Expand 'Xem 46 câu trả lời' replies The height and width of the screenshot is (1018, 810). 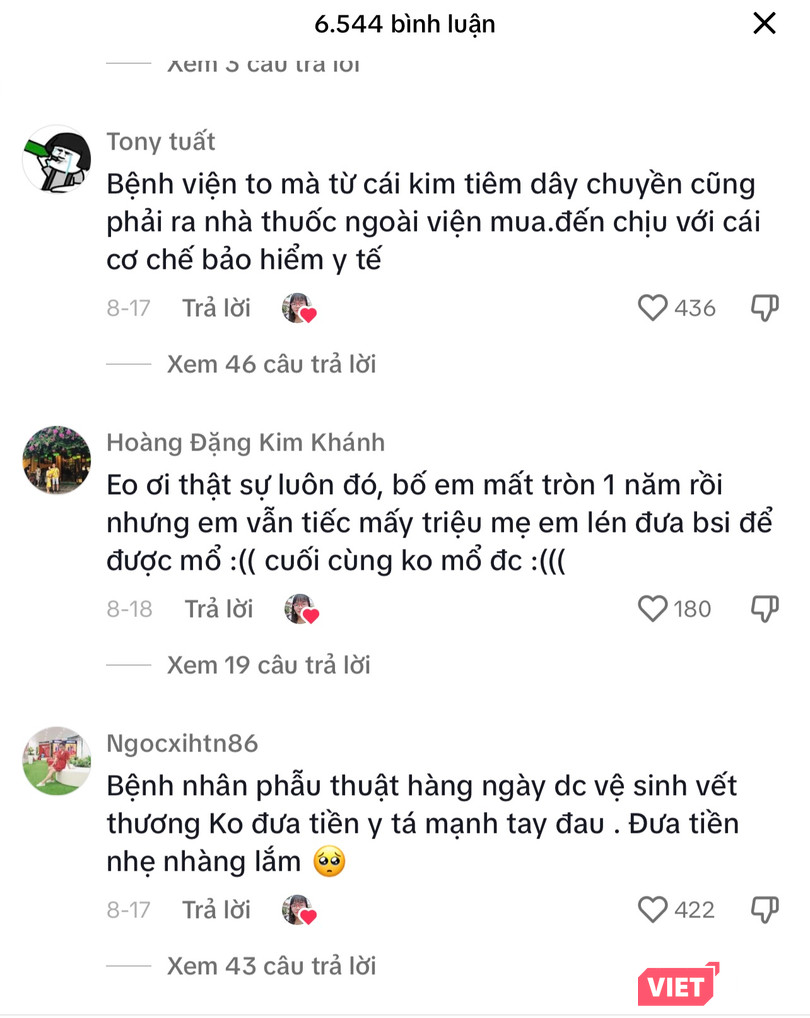271,364
